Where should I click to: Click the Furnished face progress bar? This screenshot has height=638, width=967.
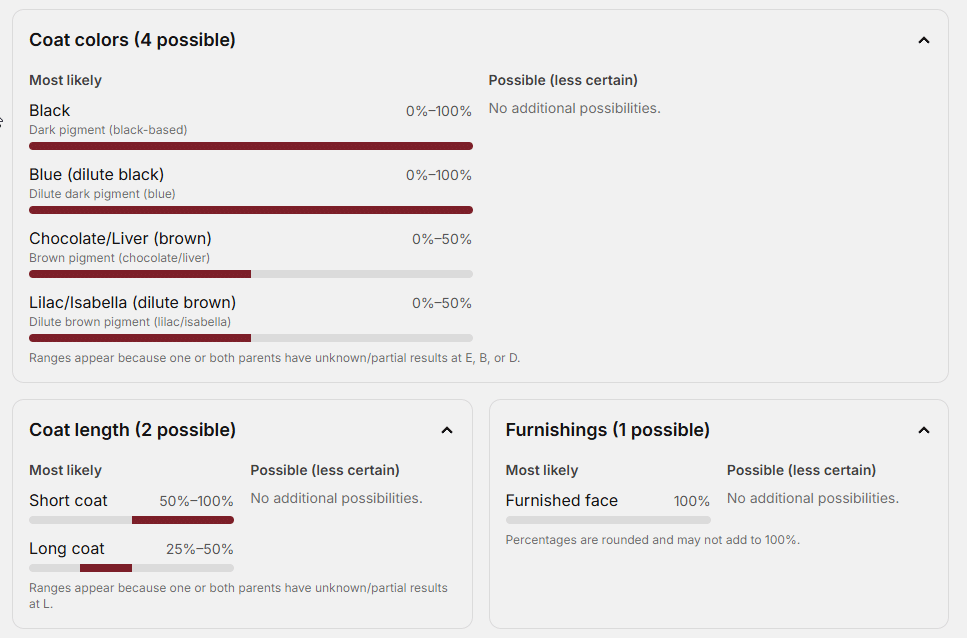point(608,520)
